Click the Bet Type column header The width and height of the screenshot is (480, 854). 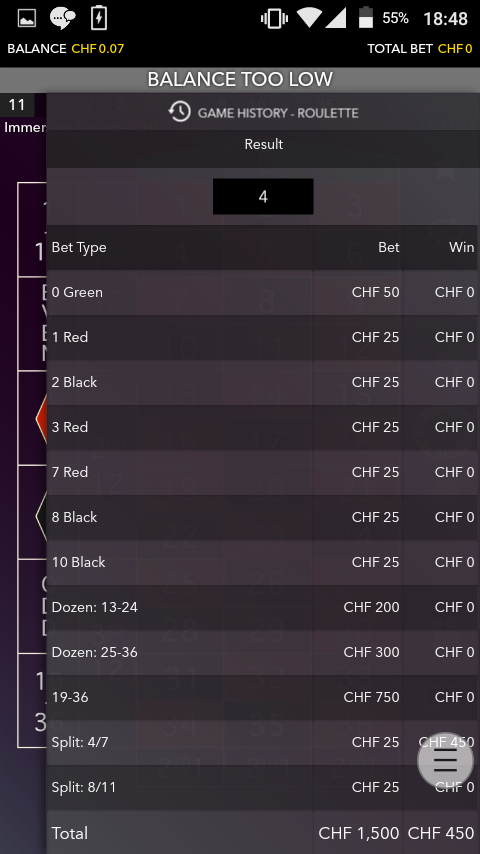coord(79,247)
